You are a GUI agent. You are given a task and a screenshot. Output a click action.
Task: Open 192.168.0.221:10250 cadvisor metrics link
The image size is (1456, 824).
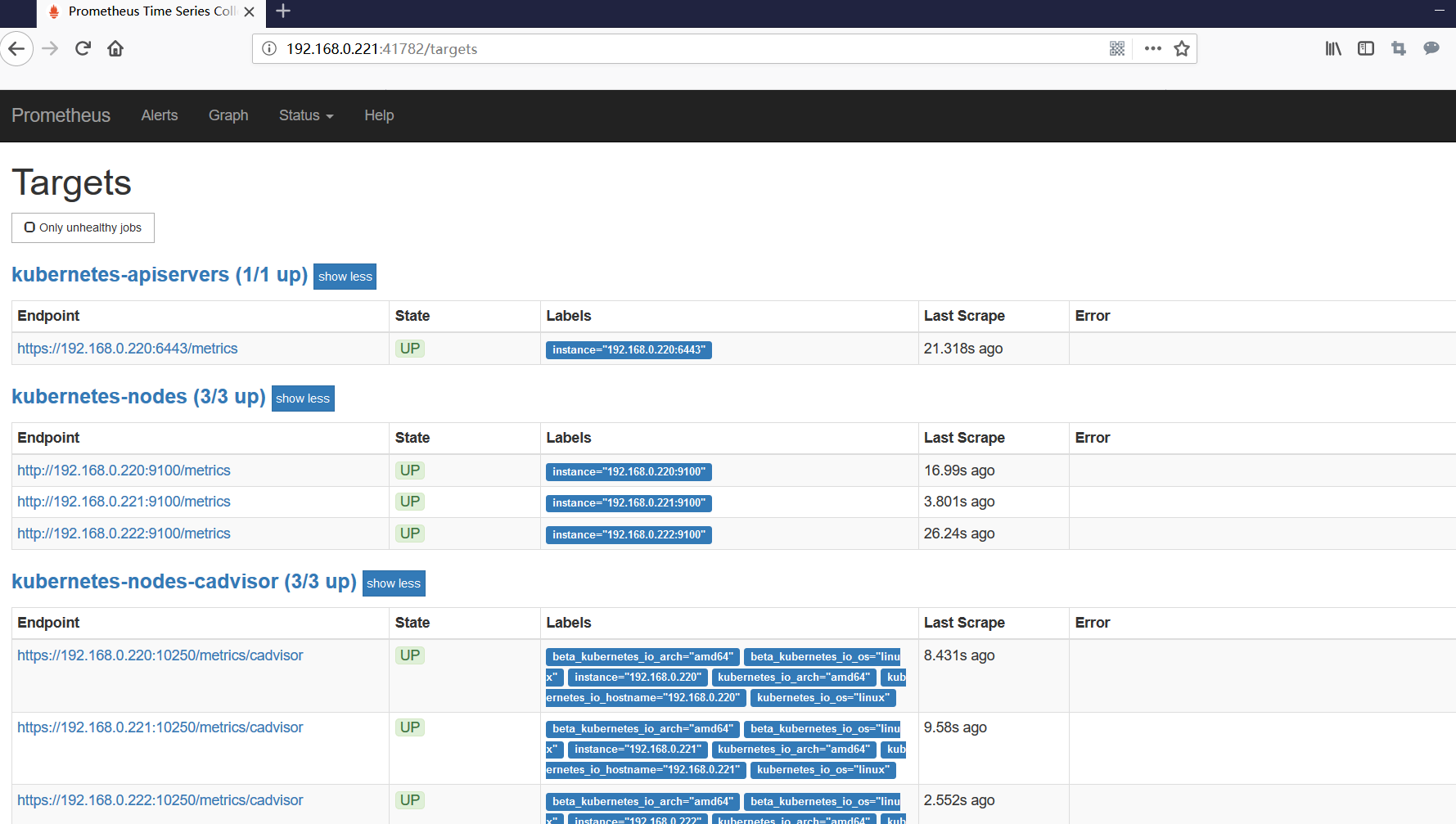(160, 727)
